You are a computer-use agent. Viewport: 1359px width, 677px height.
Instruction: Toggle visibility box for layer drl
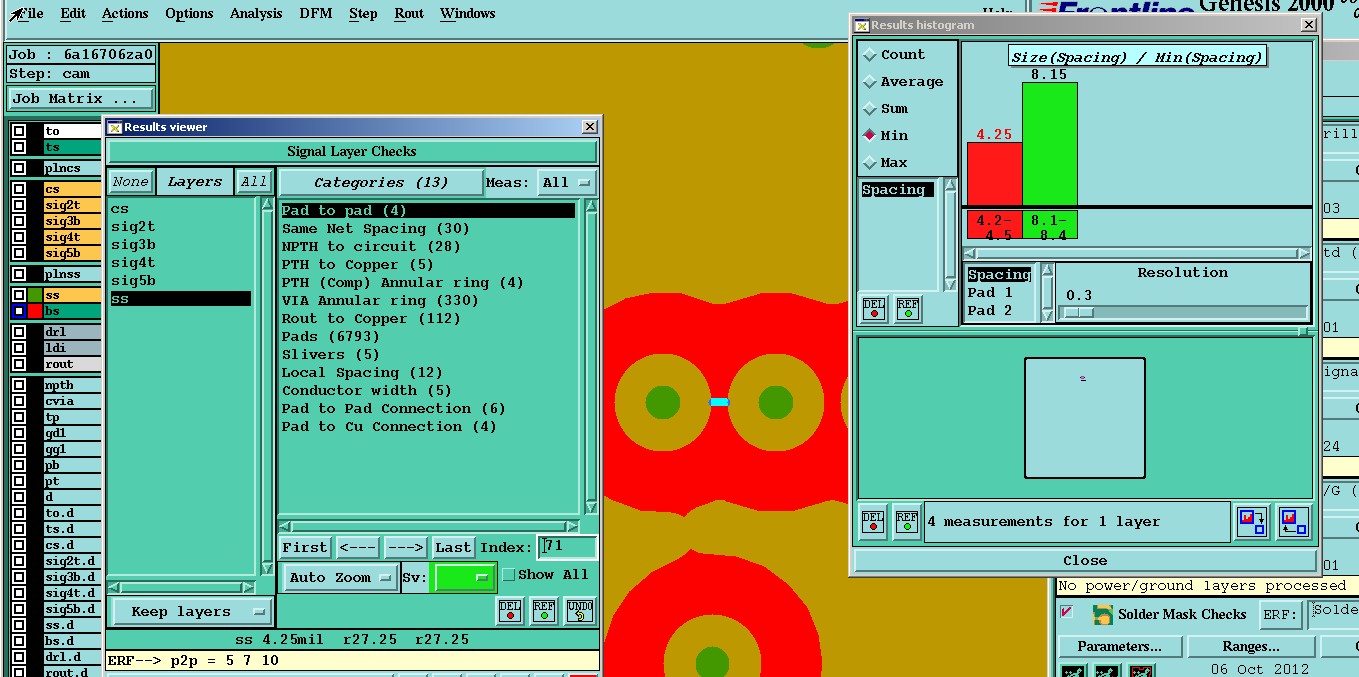pos(18,332)
